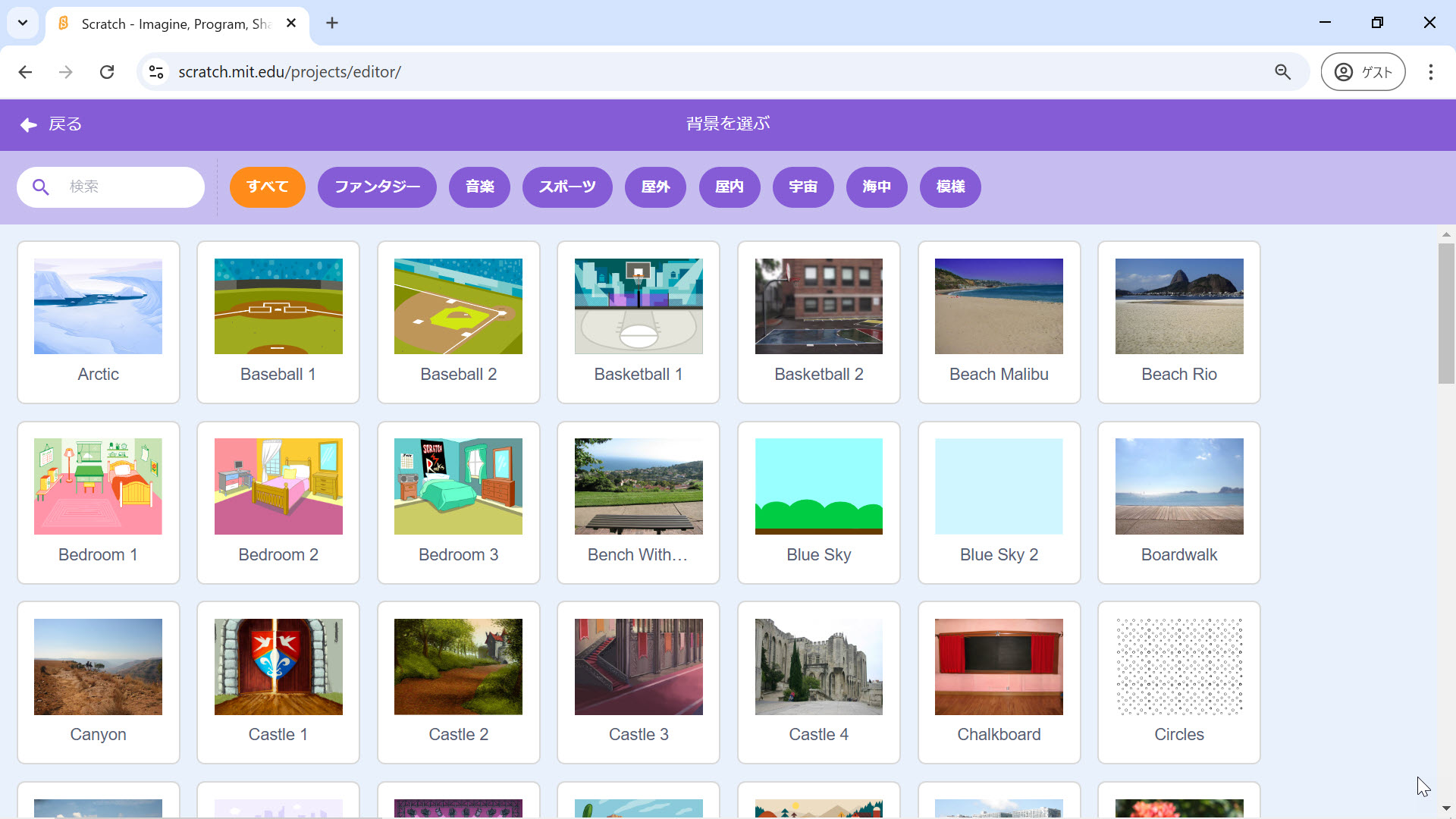Choose the Boardwalk backdrop
This screenshot has height=819, width=1456.
1179,503
